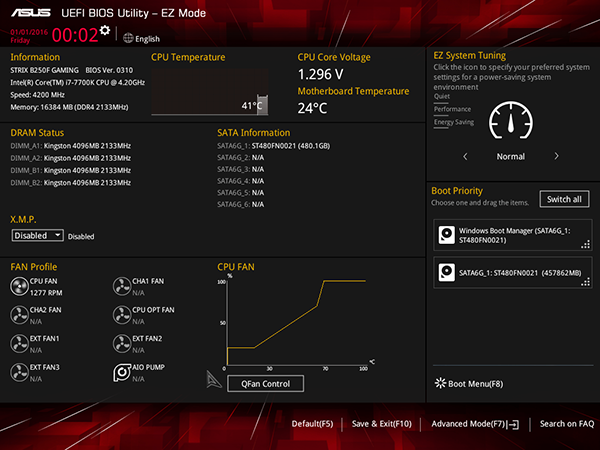The height and width of the screenshot is (450, 600).
Task: Change language from English
Action: (x=147, y=39)
